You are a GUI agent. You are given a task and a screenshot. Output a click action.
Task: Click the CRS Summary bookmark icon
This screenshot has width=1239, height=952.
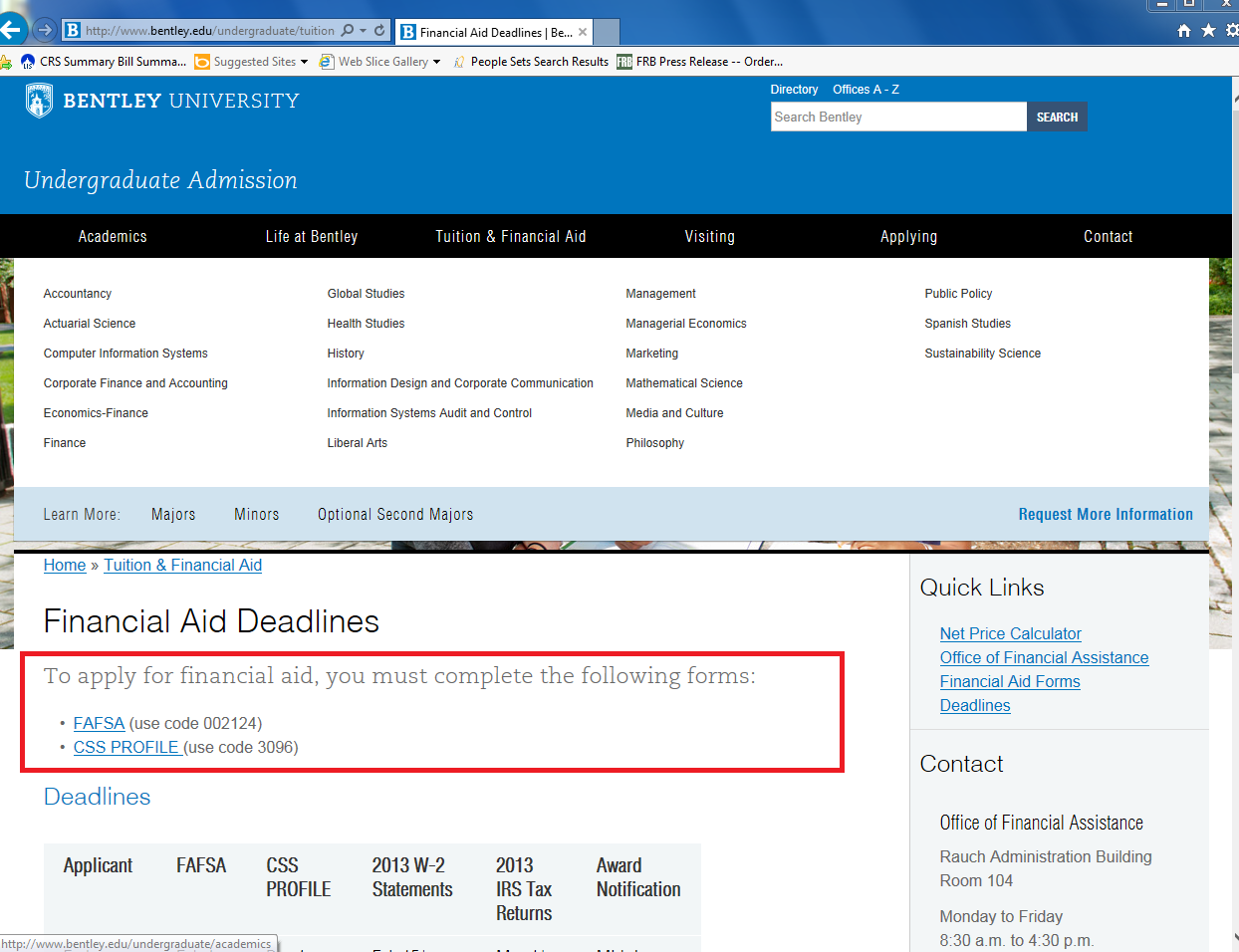click(x=28, y=62)
